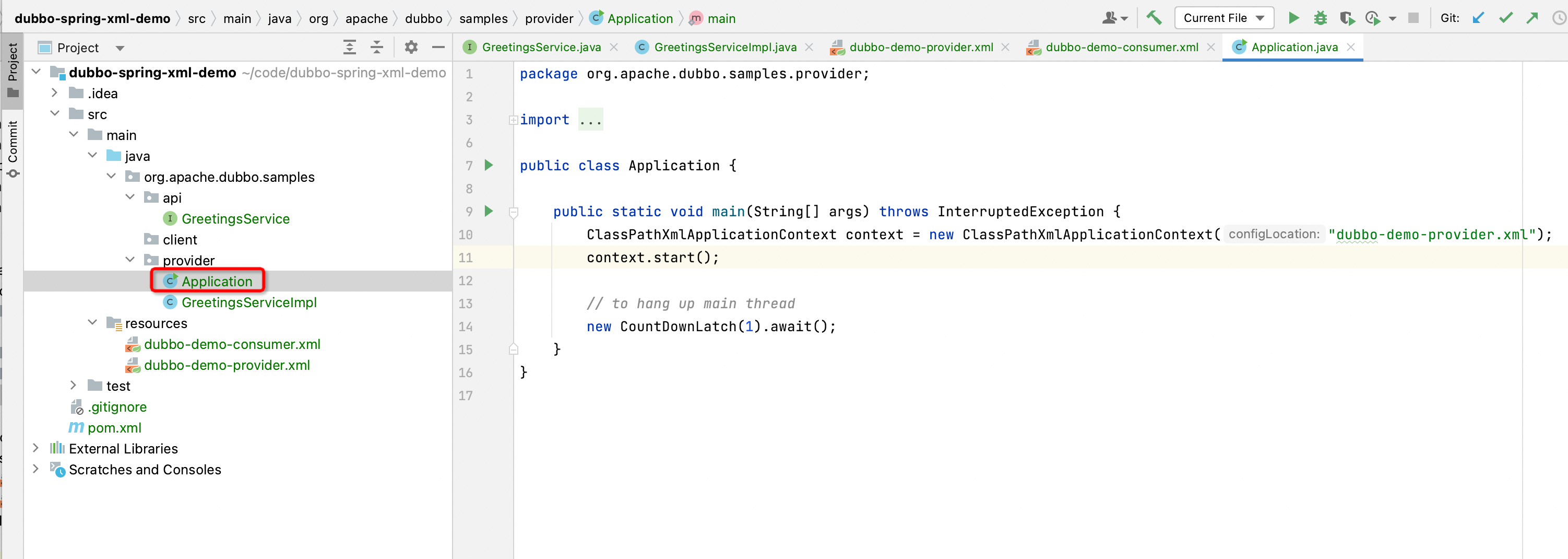Click Git update project arrow icon

(1478, 18)
